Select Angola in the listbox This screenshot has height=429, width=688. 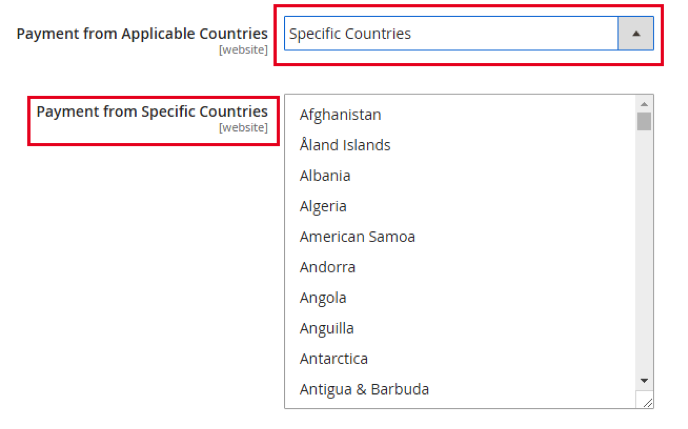point(323,298)
